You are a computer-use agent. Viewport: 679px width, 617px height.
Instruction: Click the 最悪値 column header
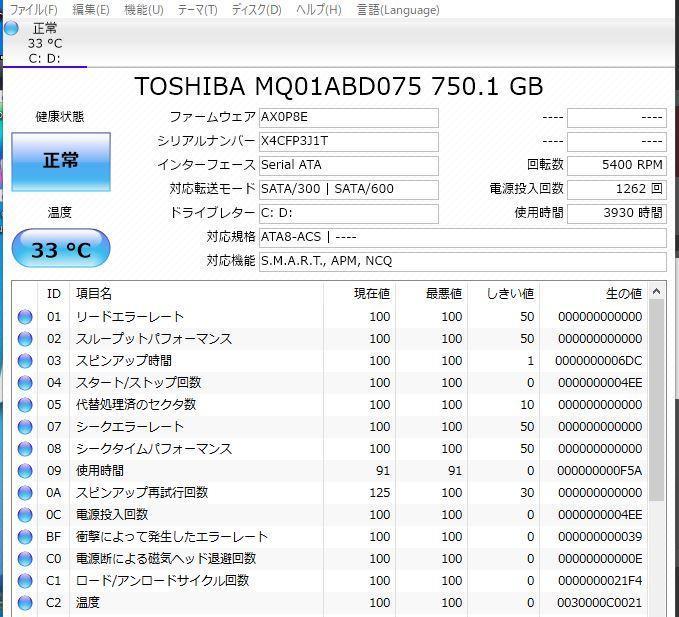[x=432, y=294]
